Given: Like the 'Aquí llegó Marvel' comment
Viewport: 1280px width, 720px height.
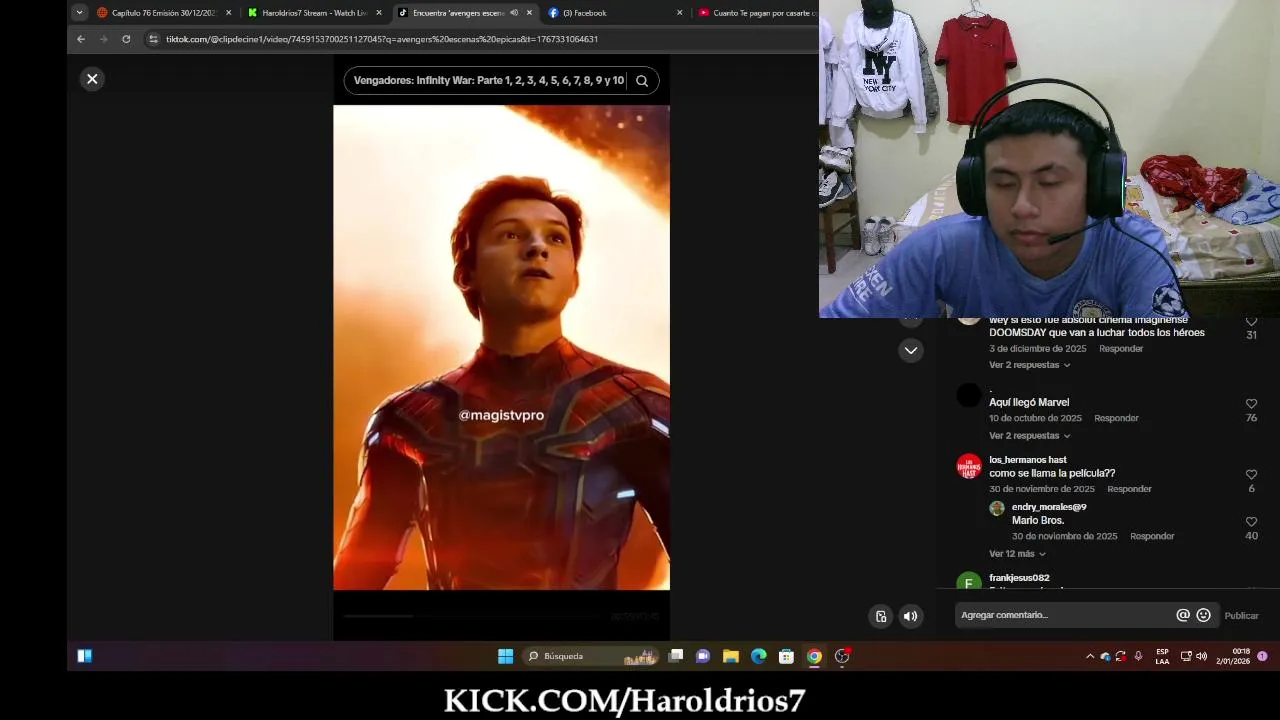Looking at the screenshot, I should coord(1251,404).
